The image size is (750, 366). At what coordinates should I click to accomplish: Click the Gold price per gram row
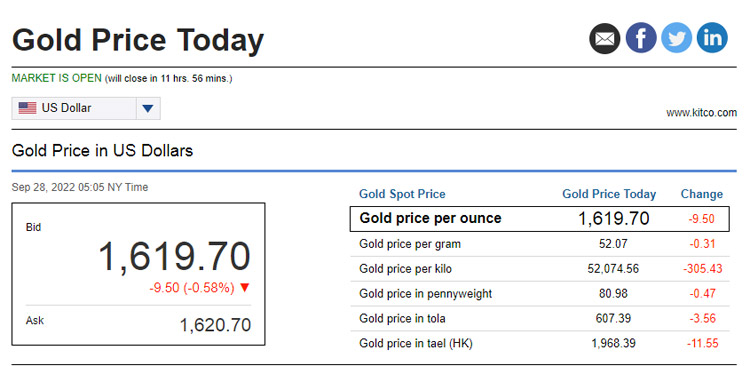pos(540,244)
